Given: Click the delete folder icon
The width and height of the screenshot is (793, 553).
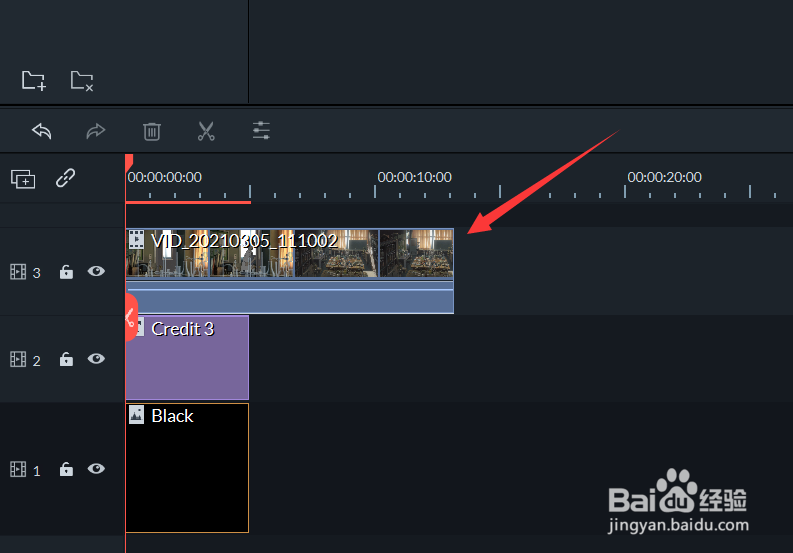Looking at the screenshot, I should tap(82, 81).
